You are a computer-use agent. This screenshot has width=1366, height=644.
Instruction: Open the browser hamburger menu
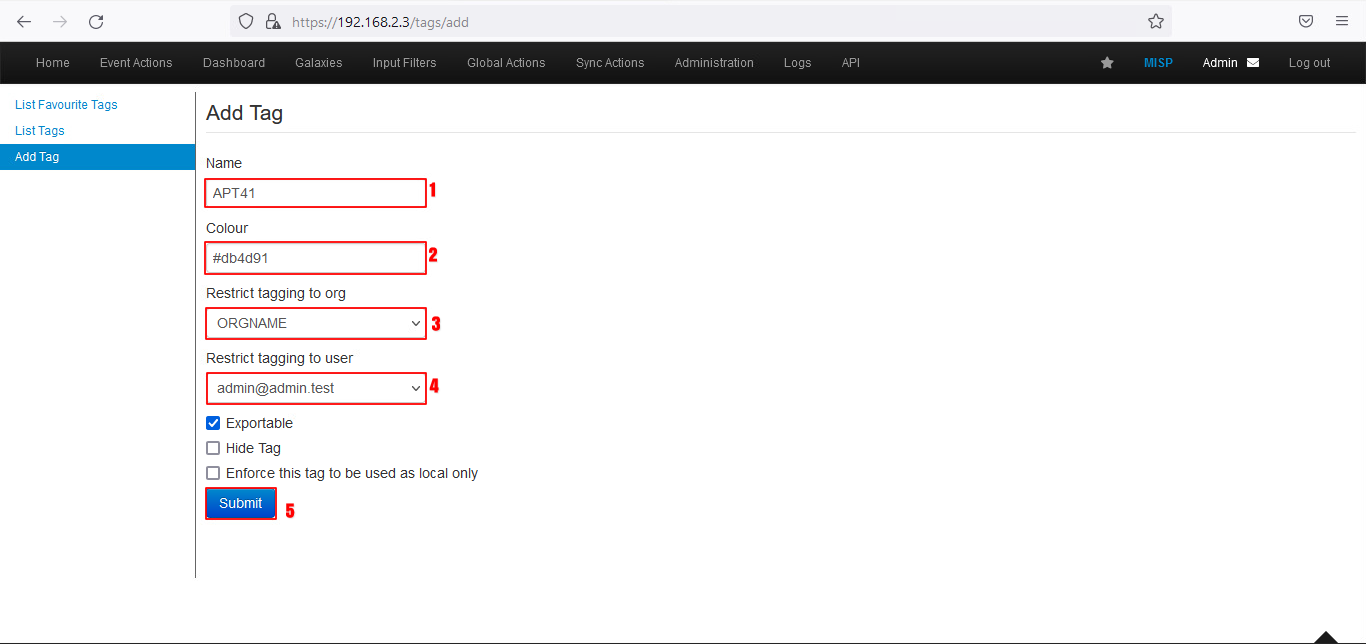[1342, 21]
